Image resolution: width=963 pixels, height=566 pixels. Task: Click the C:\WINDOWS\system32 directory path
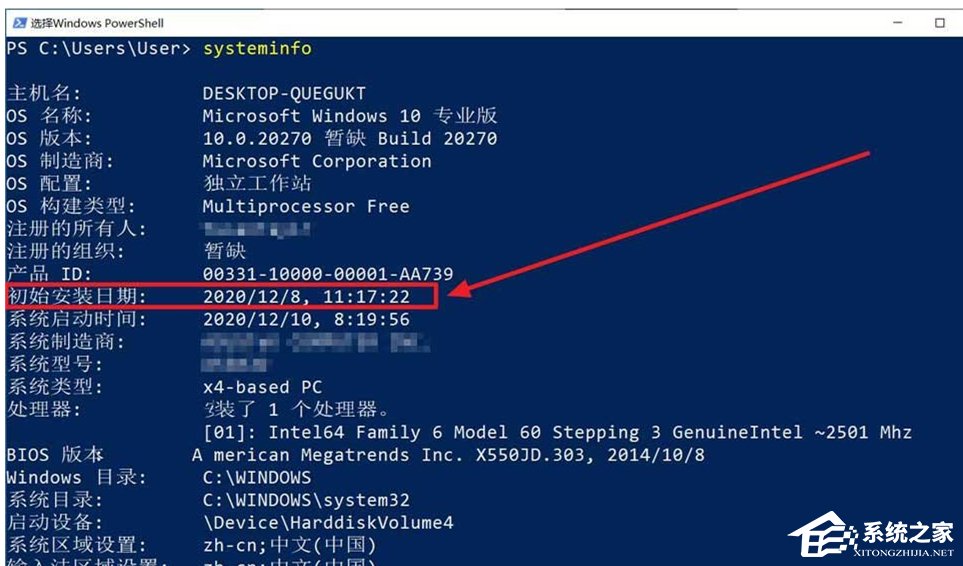[x=306, y=500]
